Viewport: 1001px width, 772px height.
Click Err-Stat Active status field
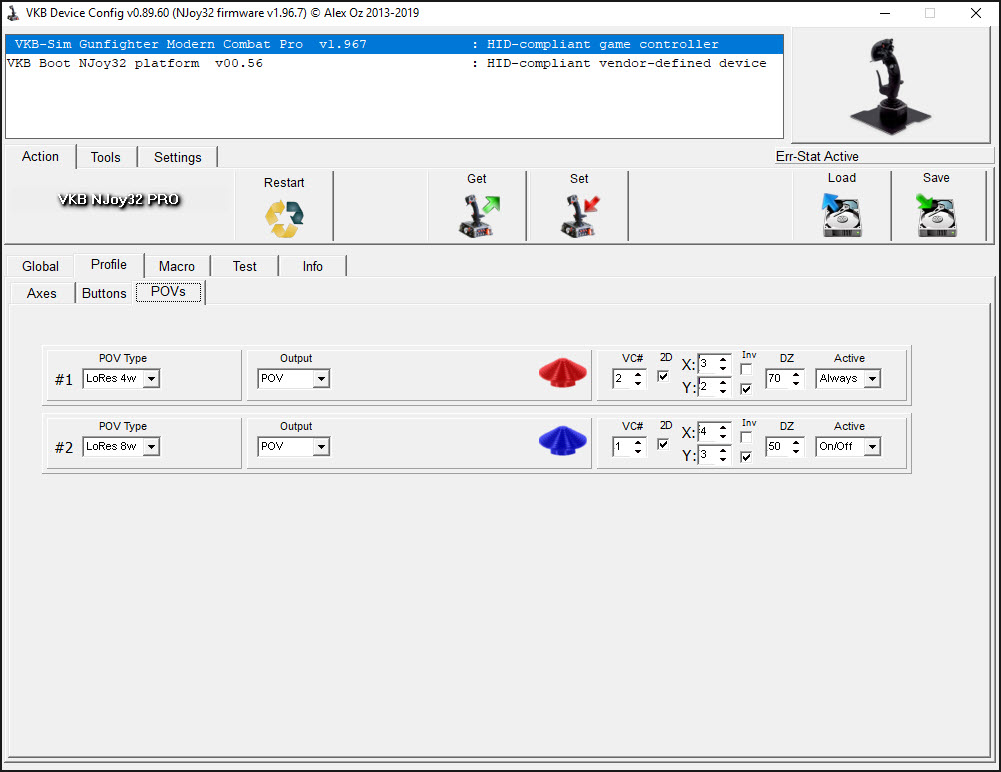pos(884,156)
